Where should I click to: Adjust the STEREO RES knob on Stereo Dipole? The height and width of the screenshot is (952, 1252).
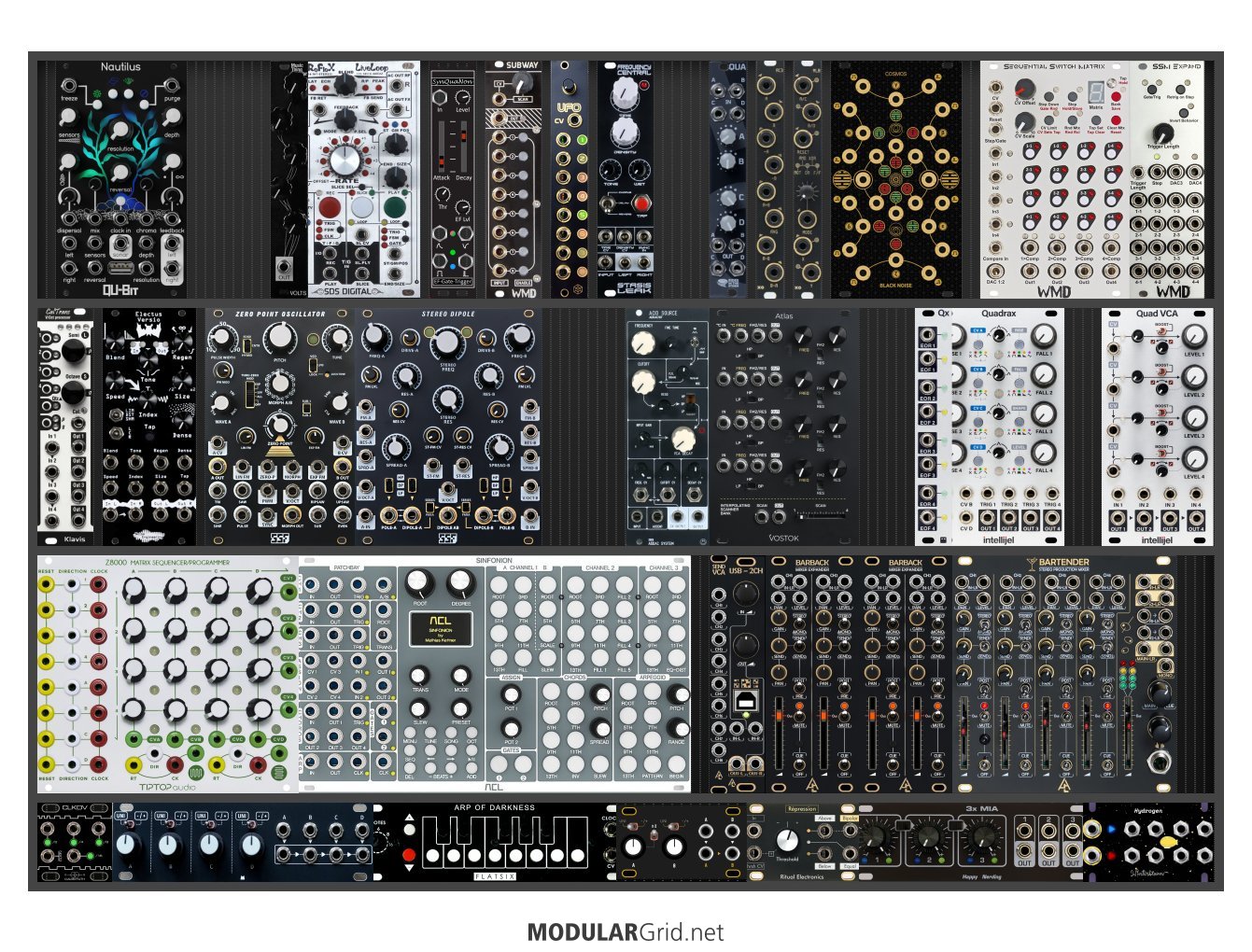click(x=448, y=399)
